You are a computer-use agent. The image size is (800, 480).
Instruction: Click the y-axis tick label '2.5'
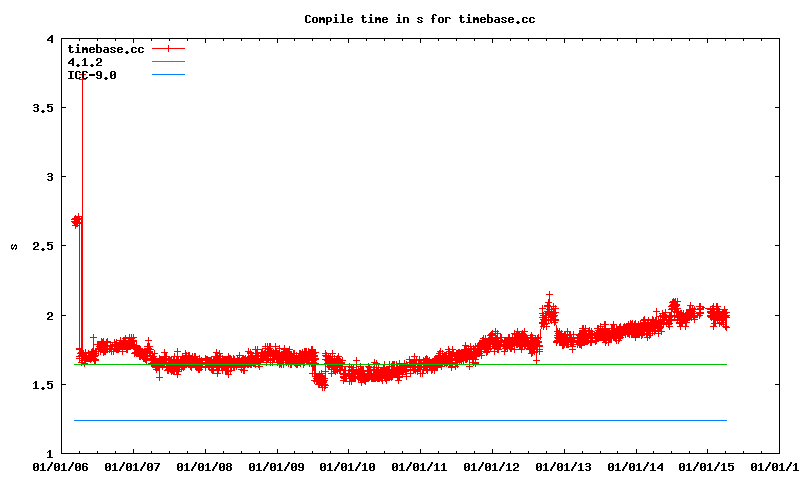click(45, 246)
